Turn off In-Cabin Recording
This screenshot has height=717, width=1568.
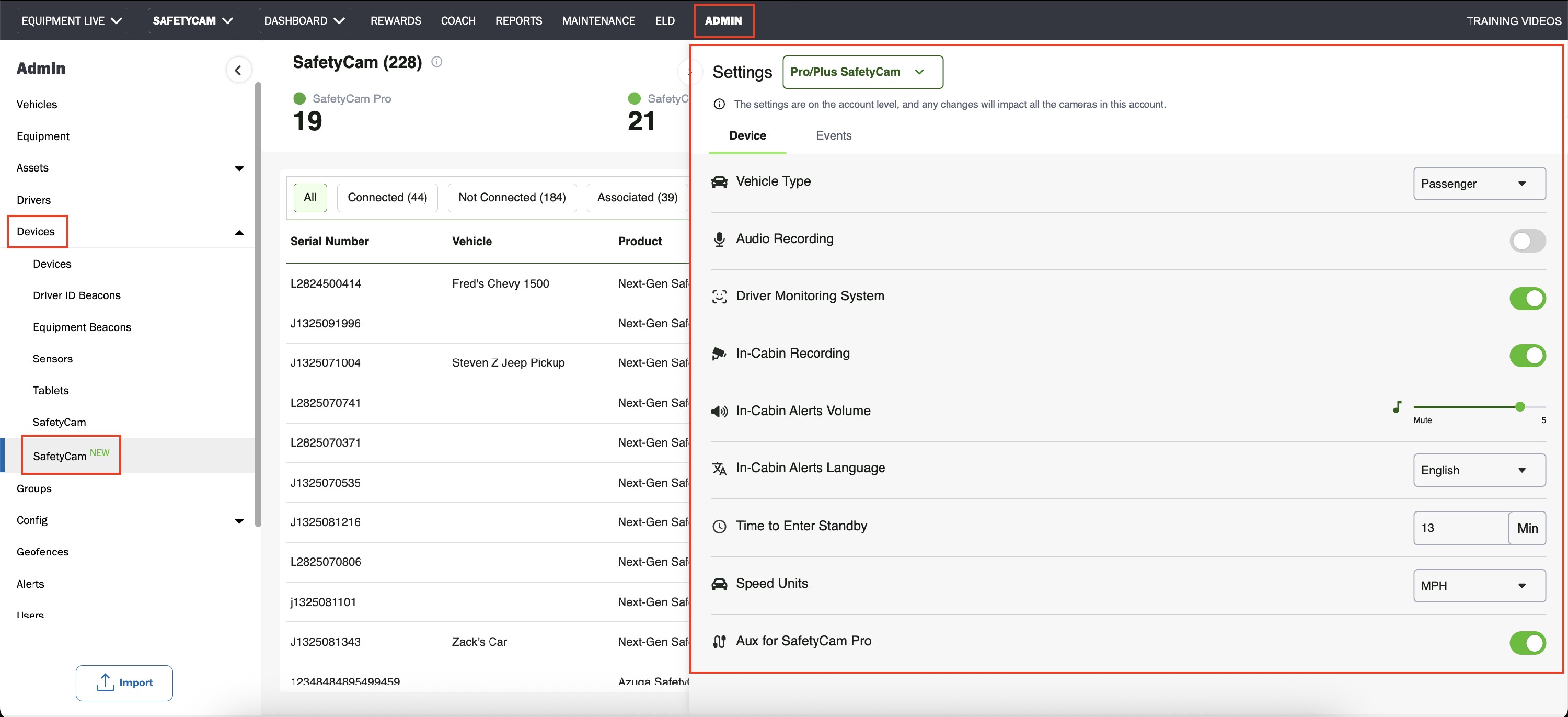pos(1527,356)
